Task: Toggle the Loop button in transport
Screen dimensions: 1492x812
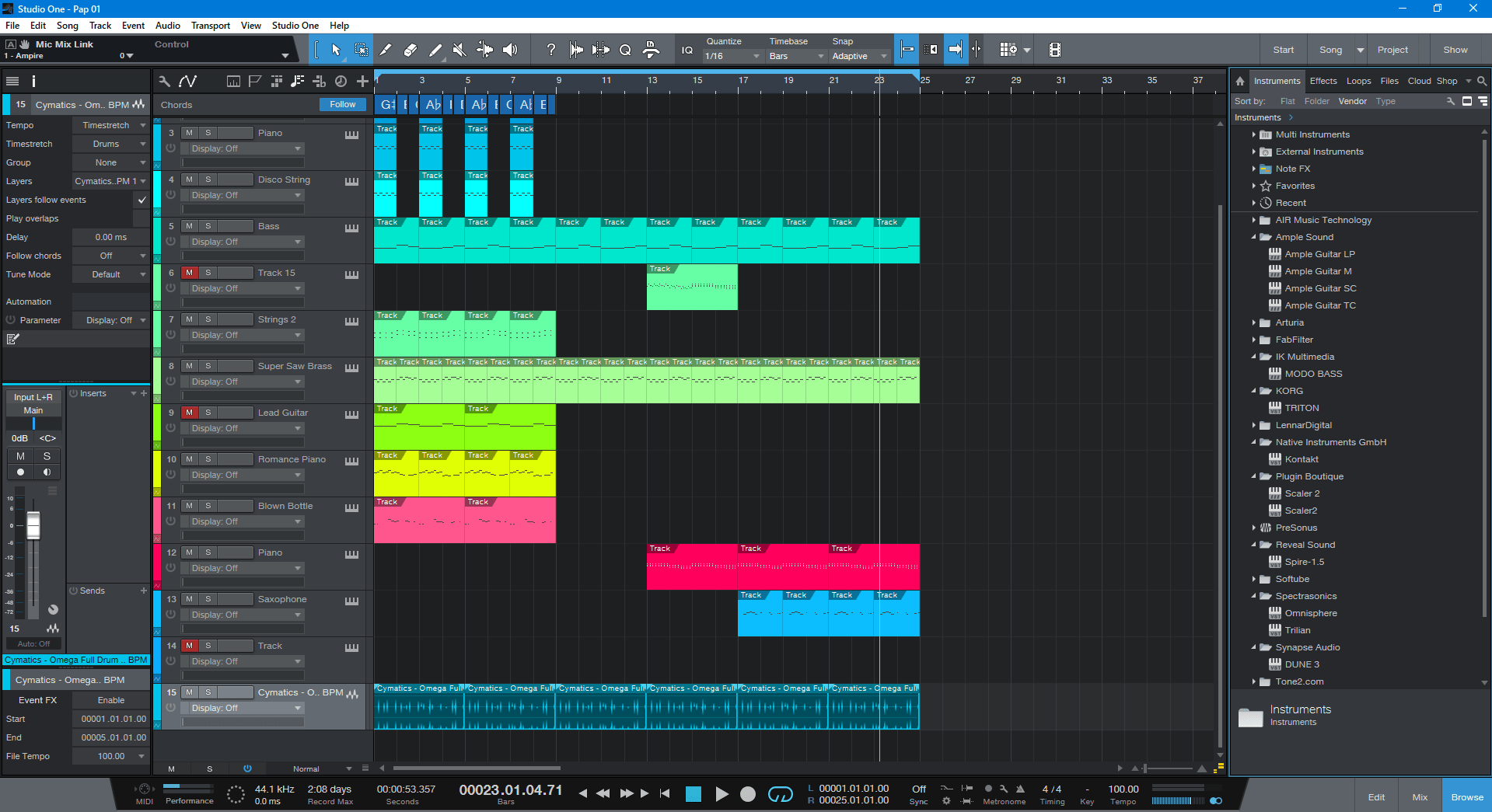Action: pyautogui.click(x=780, y=793)
